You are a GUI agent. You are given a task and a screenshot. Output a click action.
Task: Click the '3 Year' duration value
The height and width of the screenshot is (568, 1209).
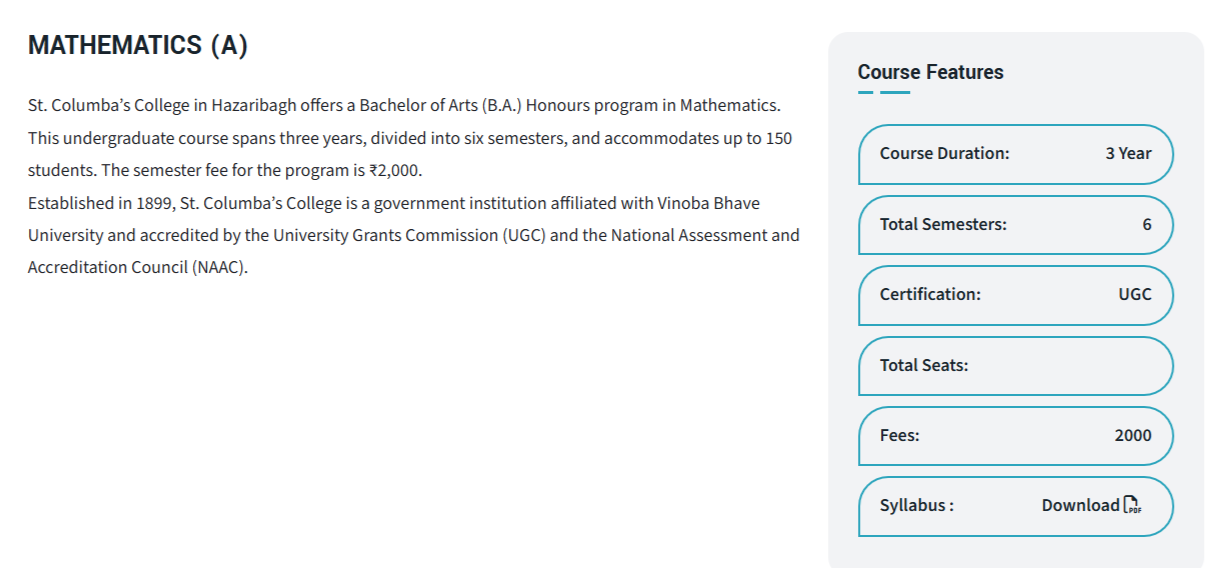click(1128, 153)
